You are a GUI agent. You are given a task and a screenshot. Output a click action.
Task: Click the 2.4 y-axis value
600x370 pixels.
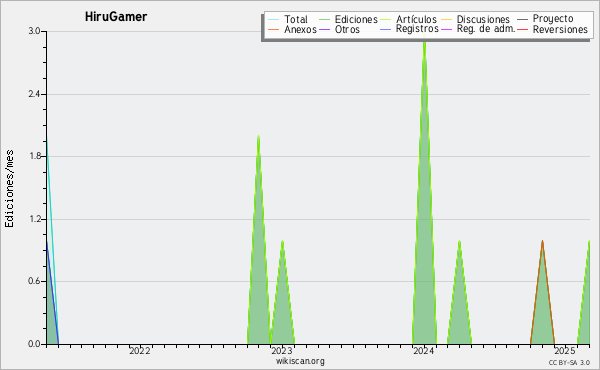pos(34,94)
